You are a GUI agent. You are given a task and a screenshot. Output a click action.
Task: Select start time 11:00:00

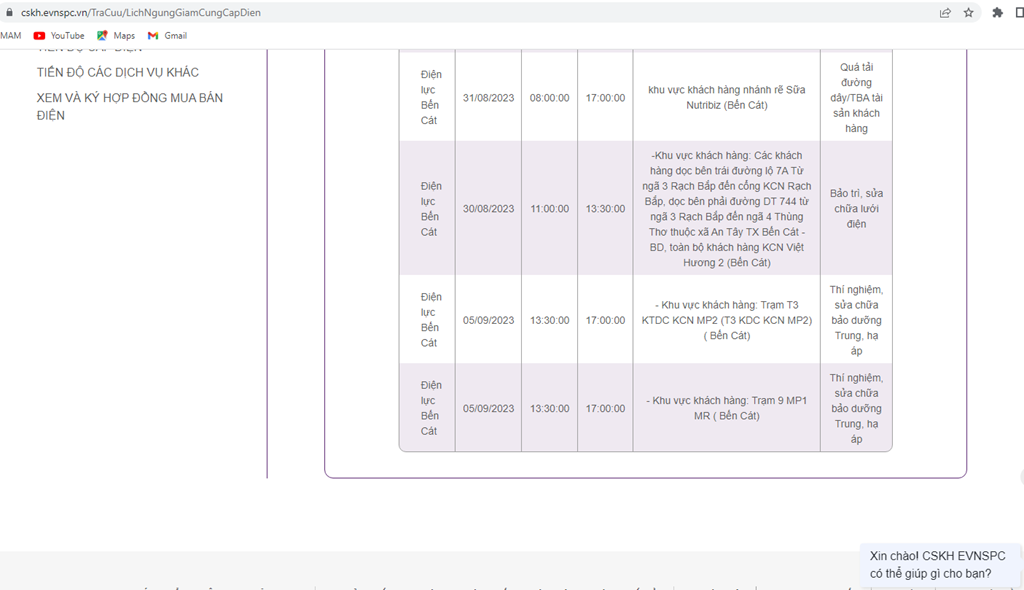(x=549, y=208)
